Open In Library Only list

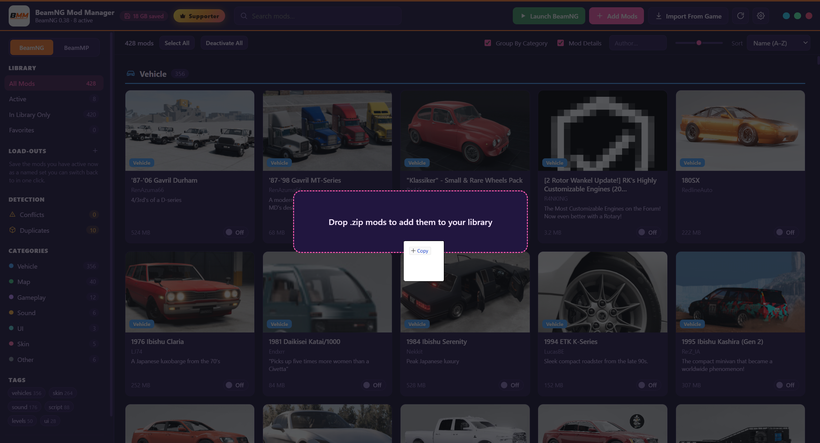point(53,115)
